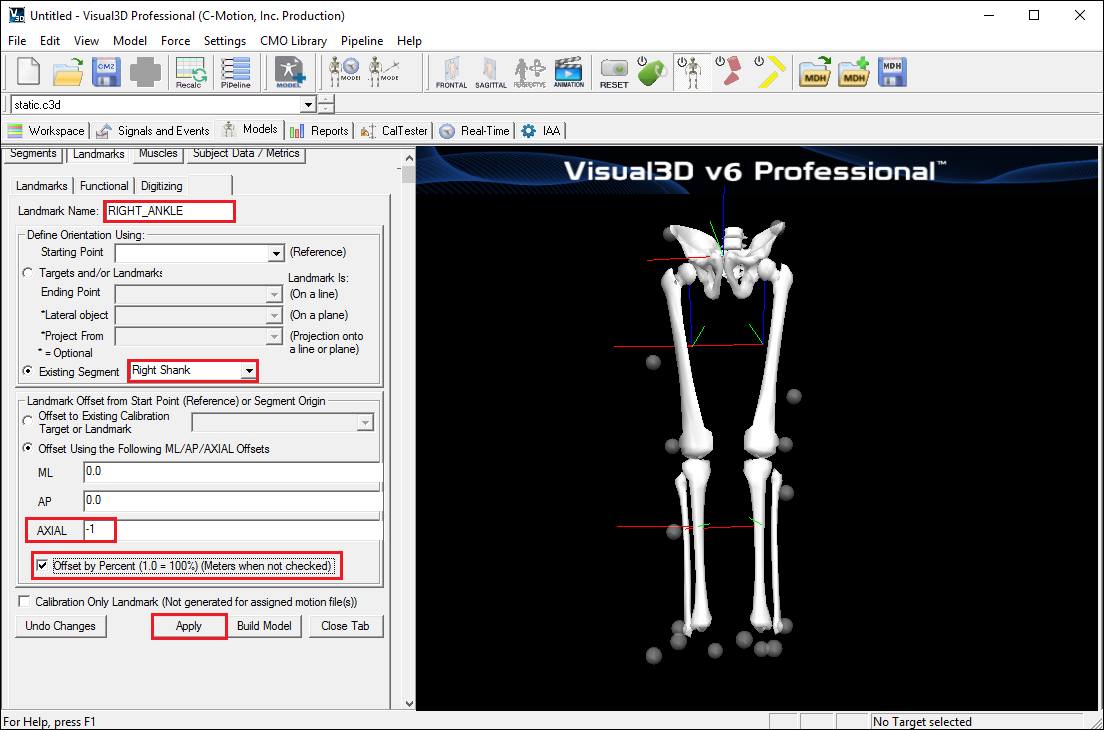Click the ML offset input field
The image size is (1104, 730).
coord(232,472)
